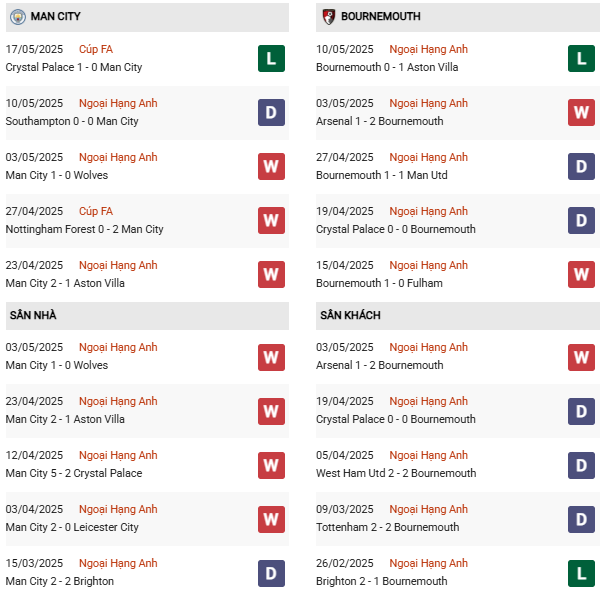Open the West Ham Utd 2 - 2 Bournemouth match
This screenshot has height=593, width=600.
[396, 474]
